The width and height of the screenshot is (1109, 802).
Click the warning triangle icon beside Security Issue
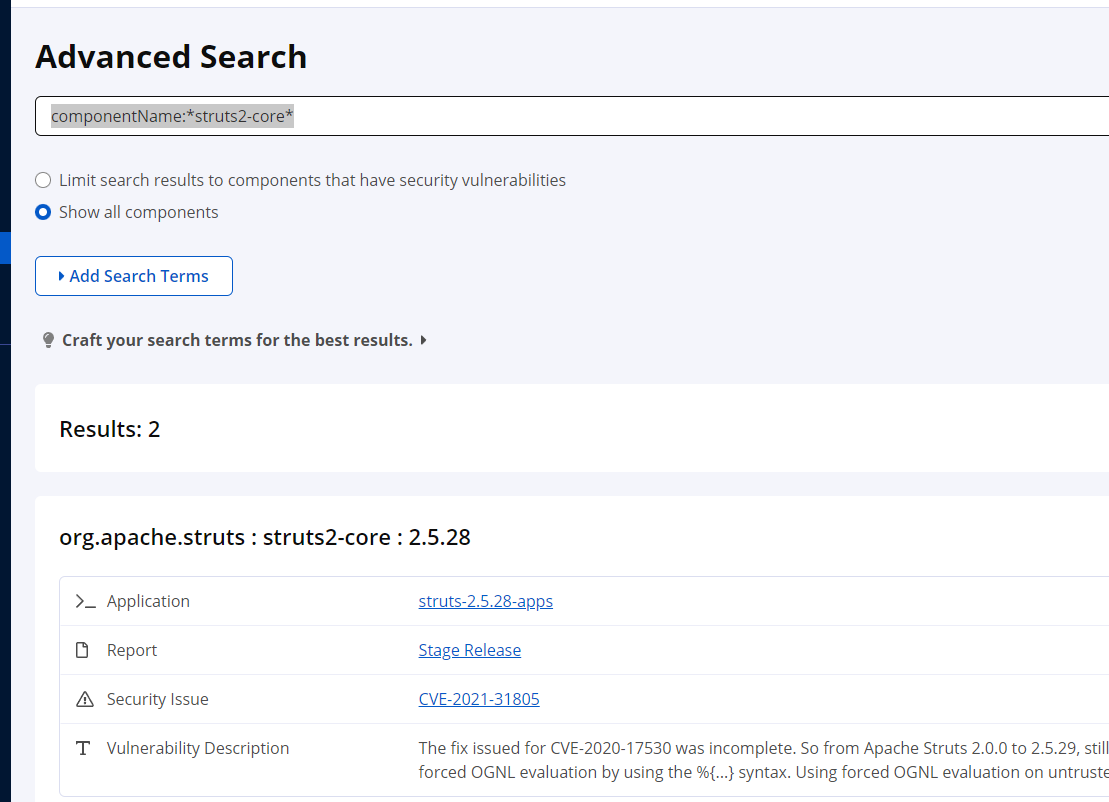pos(85,700)
